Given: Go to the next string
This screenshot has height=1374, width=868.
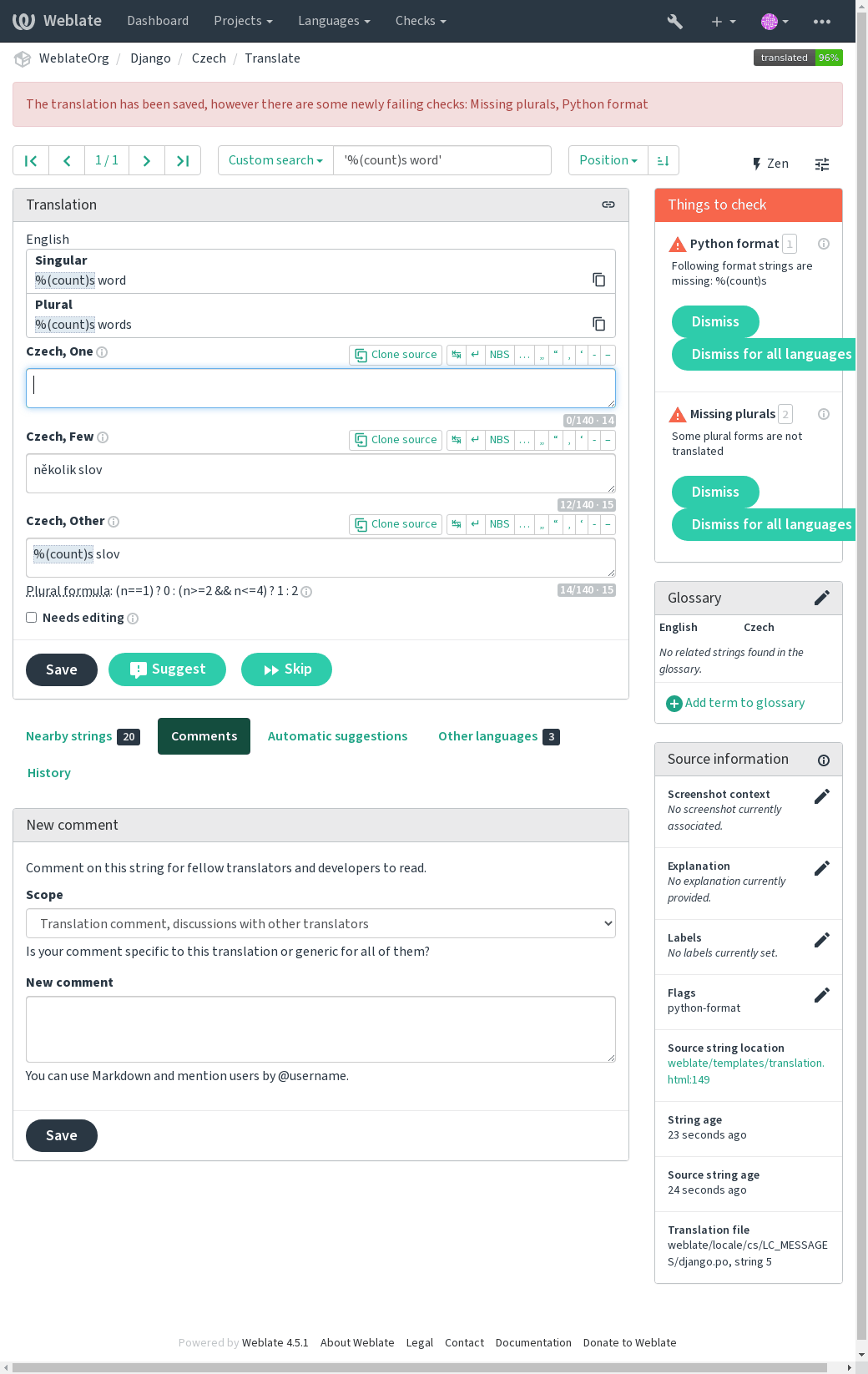Looking at the screenshot, I should click(x=147, y=160).
